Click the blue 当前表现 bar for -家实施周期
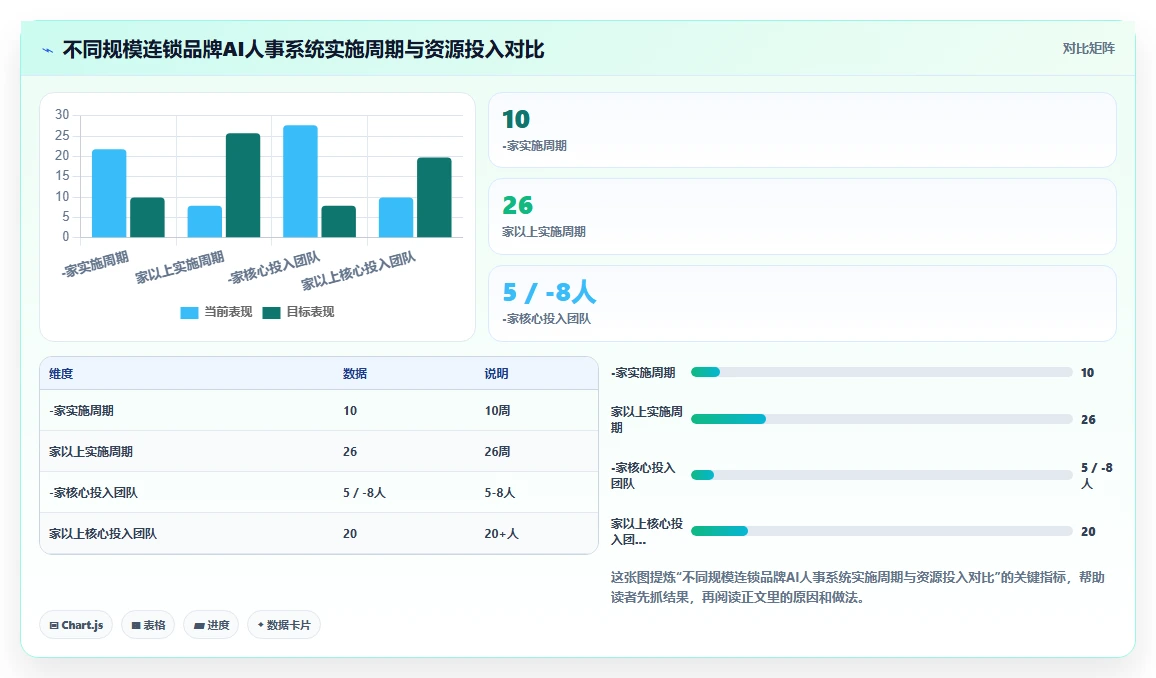The height and width of the screenshot is (678, 1156). click(109, 193)
